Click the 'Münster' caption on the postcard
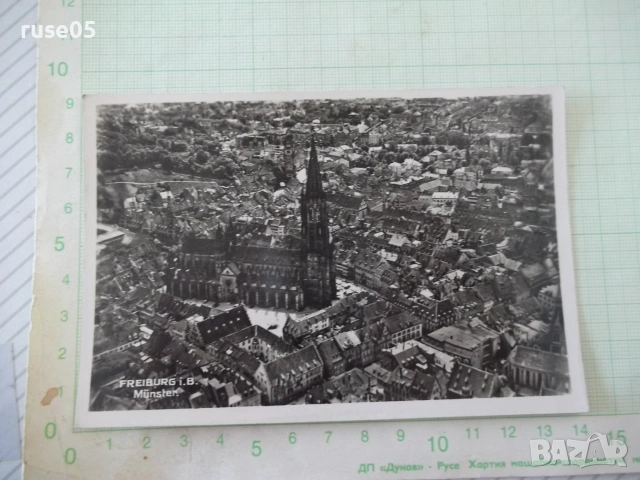This screenshot has height=480, width=640. click(x=156, y=394)
